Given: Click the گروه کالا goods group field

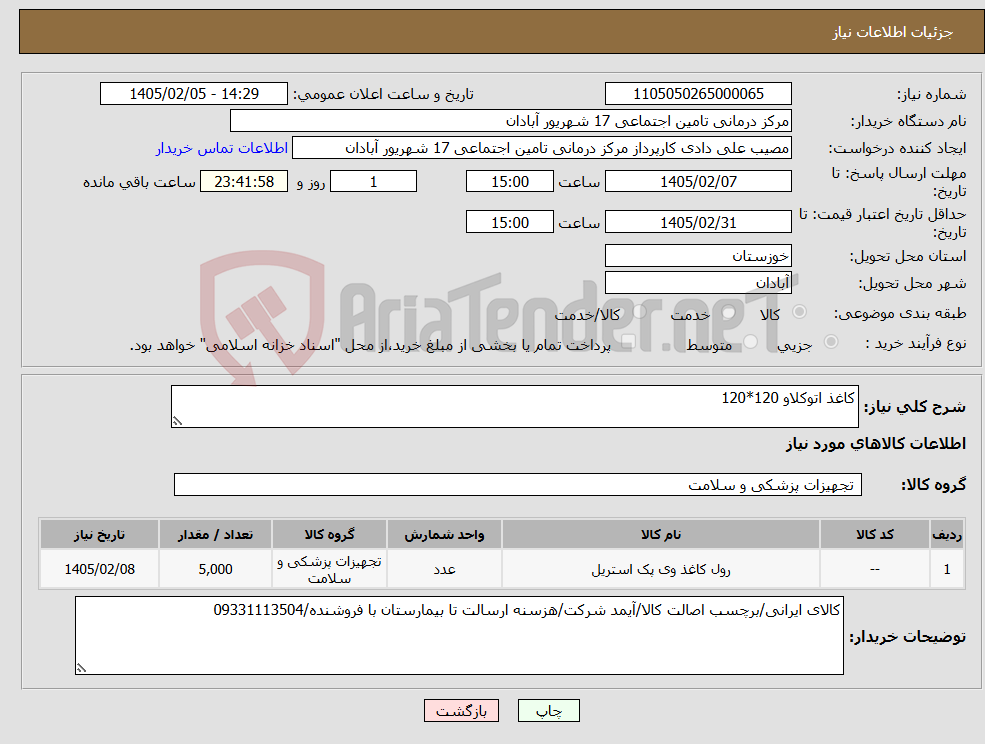Looking at the screenshot, I should tap(518, 484).
